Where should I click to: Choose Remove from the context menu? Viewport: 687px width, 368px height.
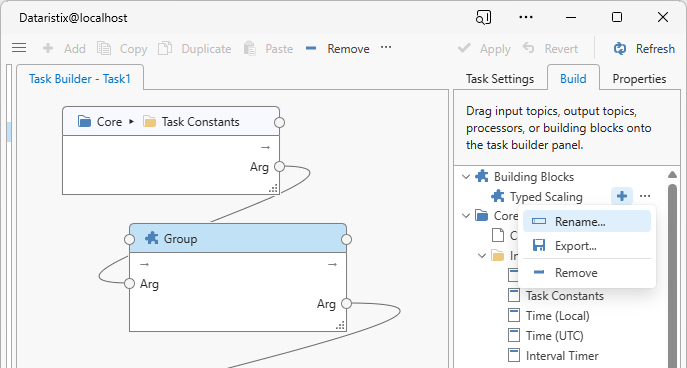tap(587, 272)
